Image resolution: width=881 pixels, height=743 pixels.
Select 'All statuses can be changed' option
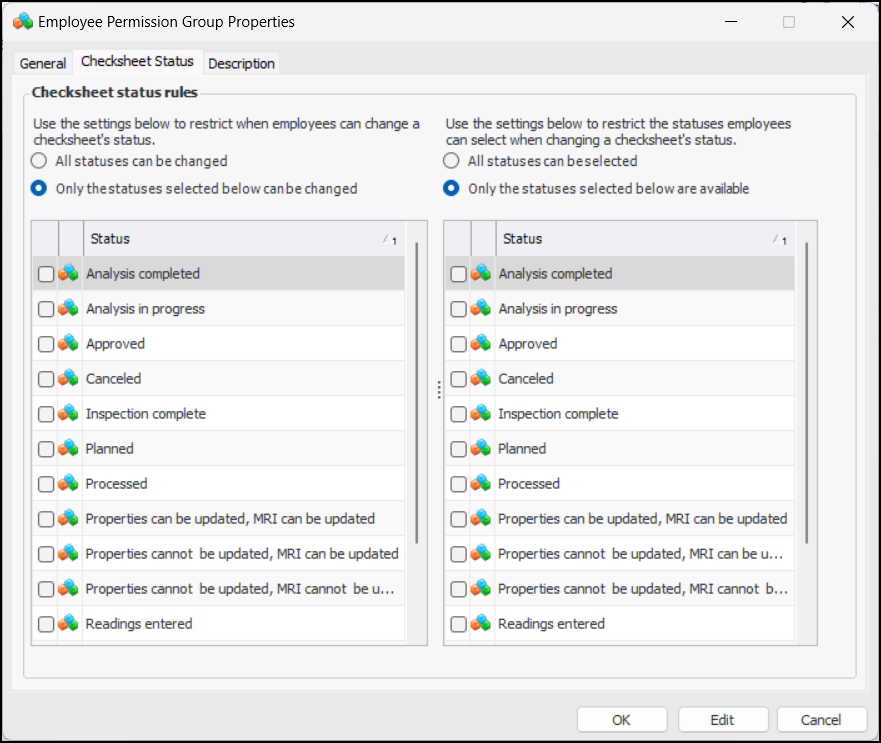click(39, 161)
